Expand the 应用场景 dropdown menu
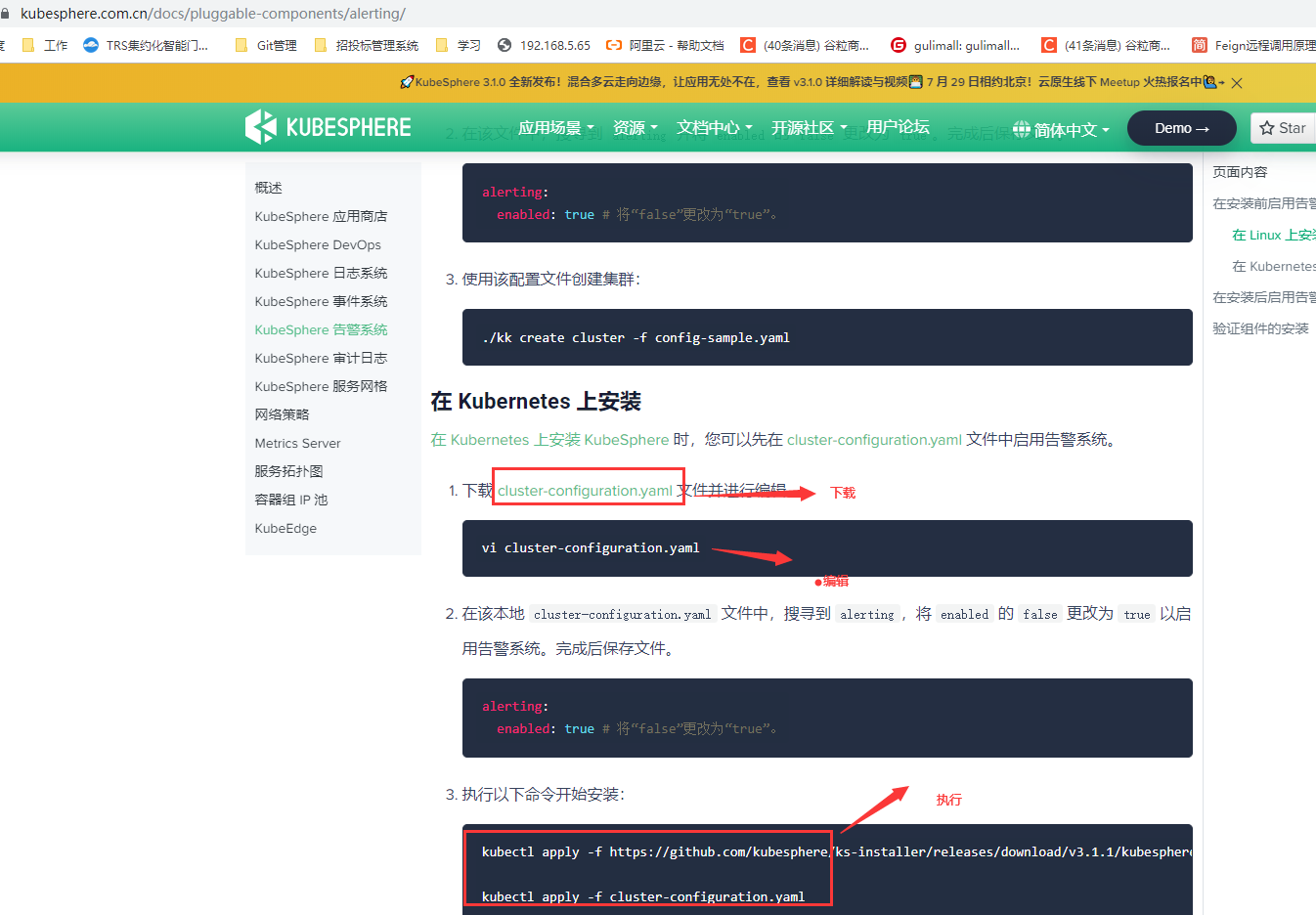 click(x=556, y=128)
